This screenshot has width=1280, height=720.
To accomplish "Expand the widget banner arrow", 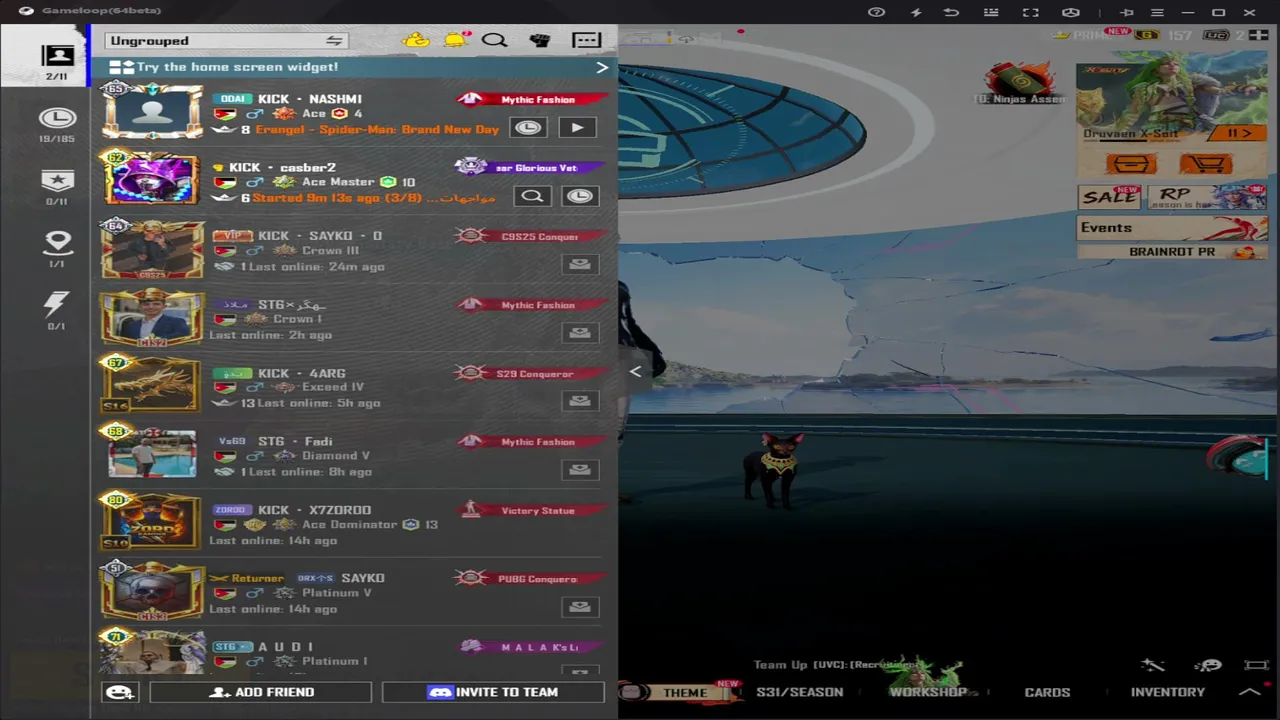I will 602,67.
